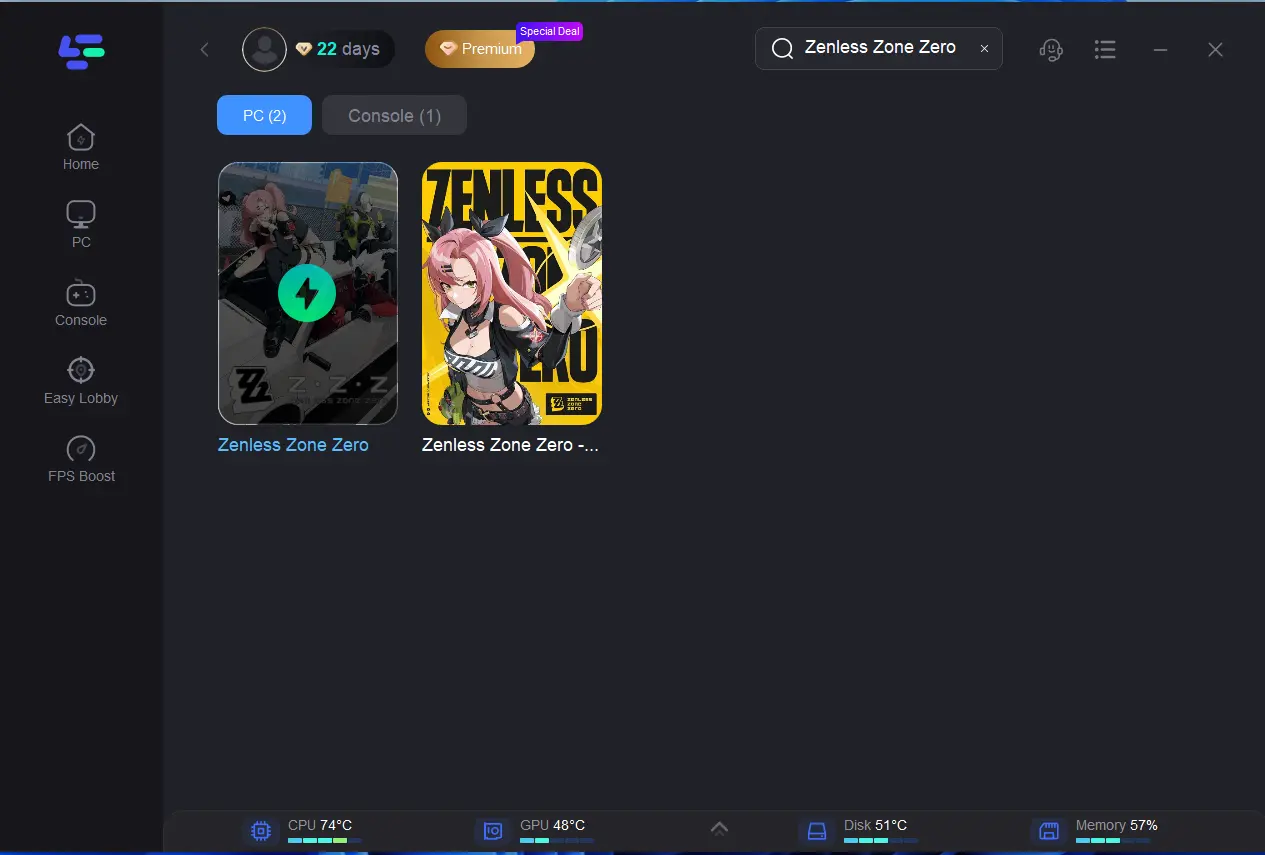Click the GPU 48°C temperature reading
Image resolution: width=1265 pixels, height=855 pixels.
coord(552,825)
